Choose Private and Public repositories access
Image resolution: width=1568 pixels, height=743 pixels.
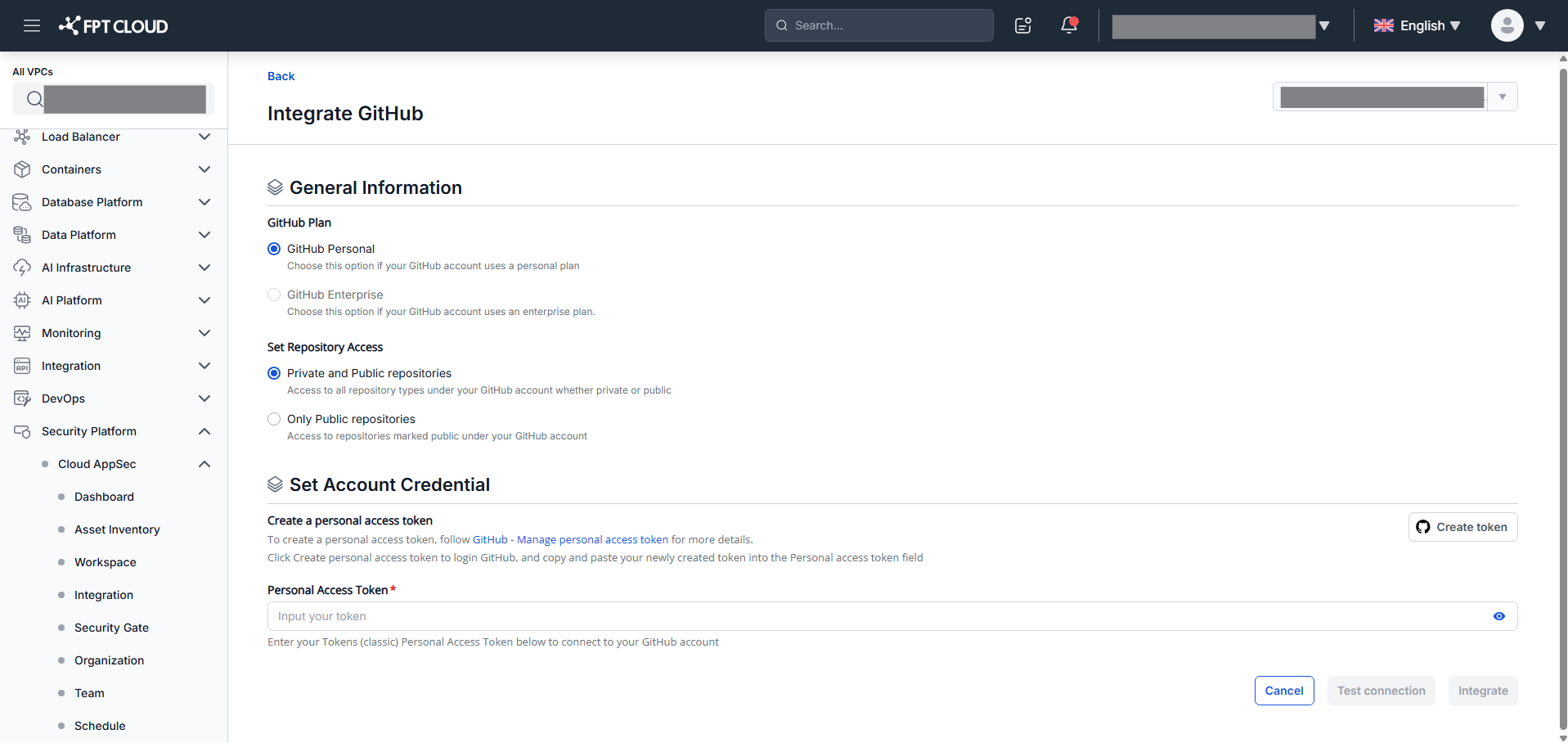[274, 373]
